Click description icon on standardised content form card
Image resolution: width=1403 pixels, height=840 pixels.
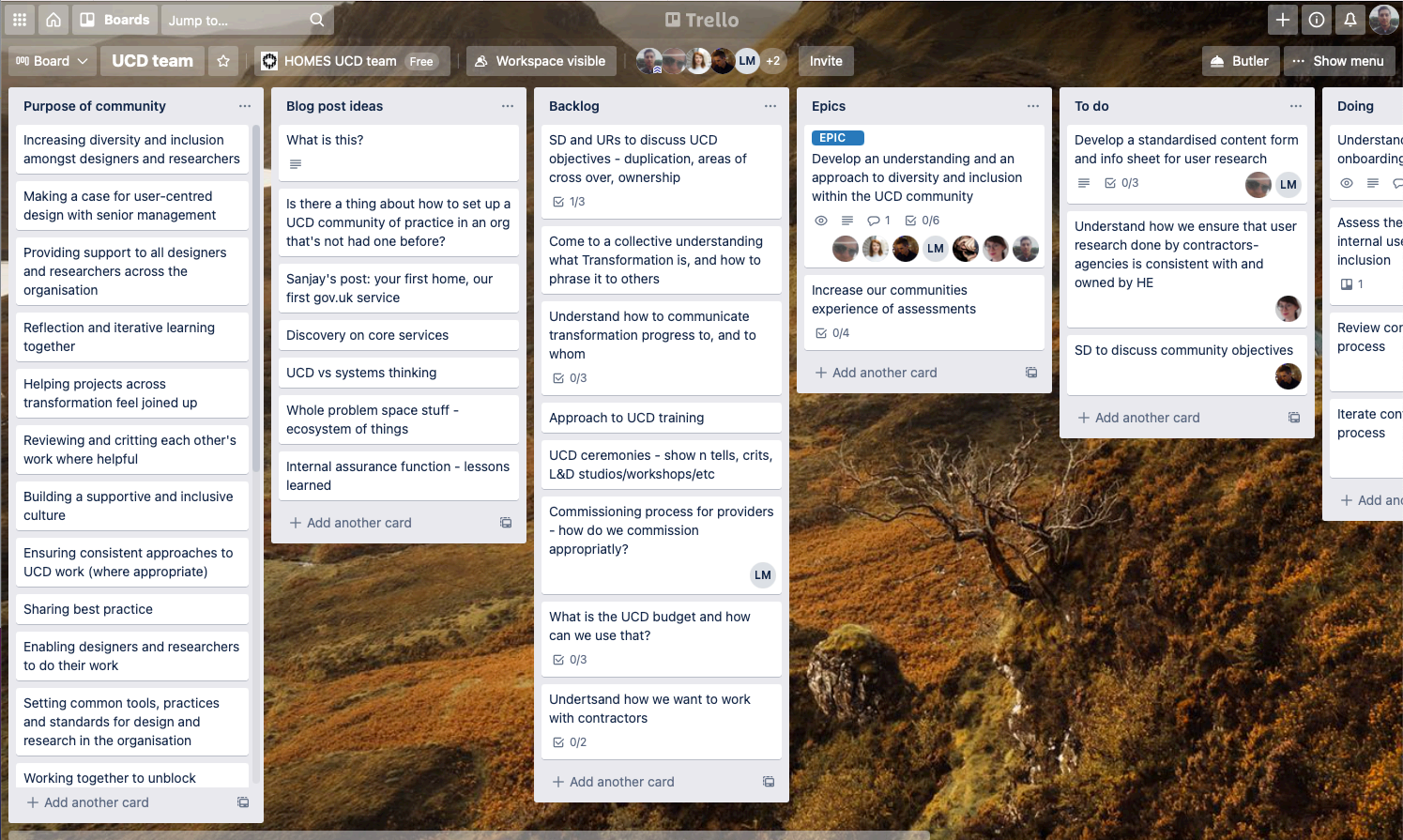pos(1084,183)
